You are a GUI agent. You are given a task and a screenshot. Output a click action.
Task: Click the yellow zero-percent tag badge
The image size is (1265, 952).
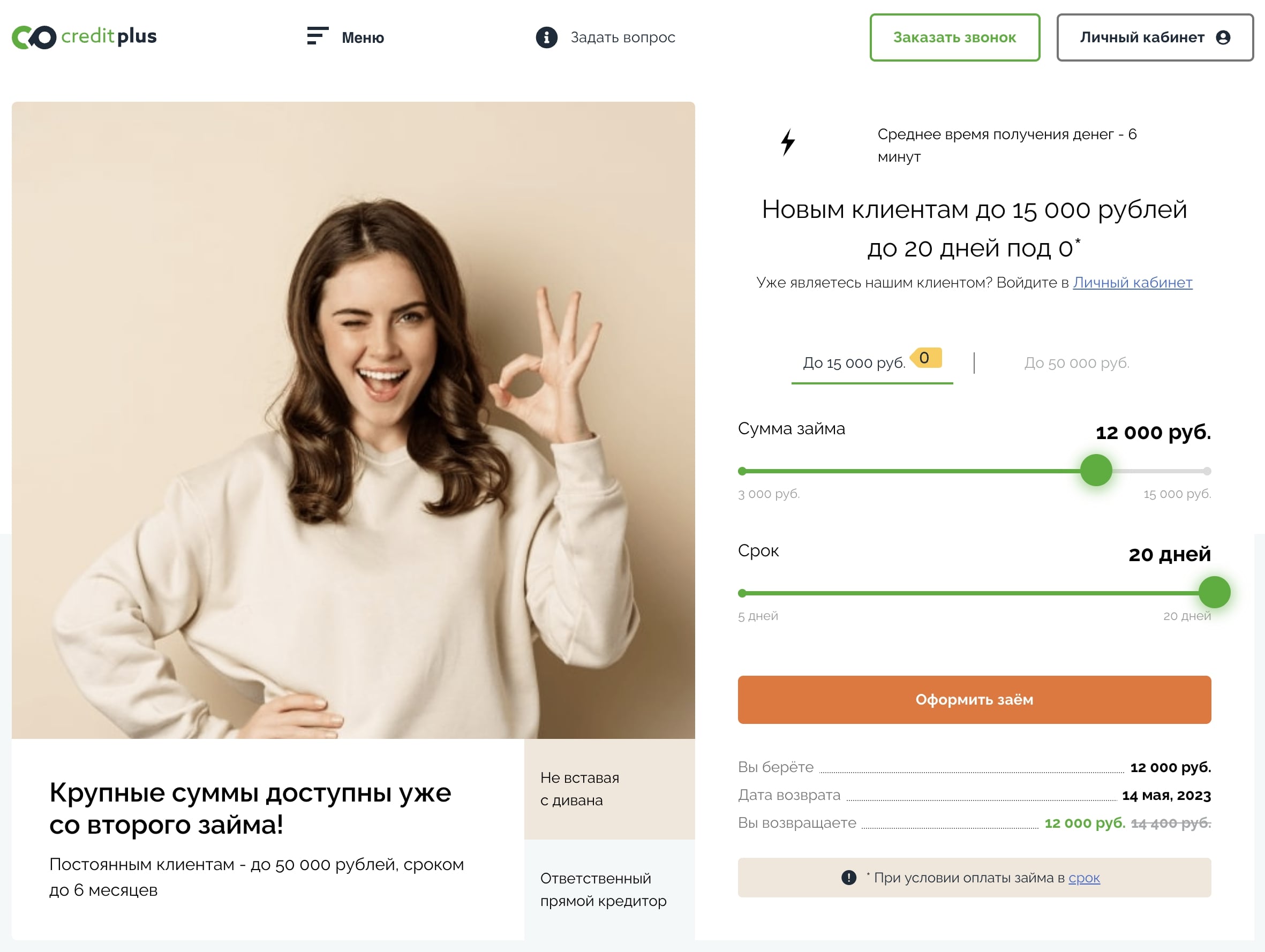point(925,358)
